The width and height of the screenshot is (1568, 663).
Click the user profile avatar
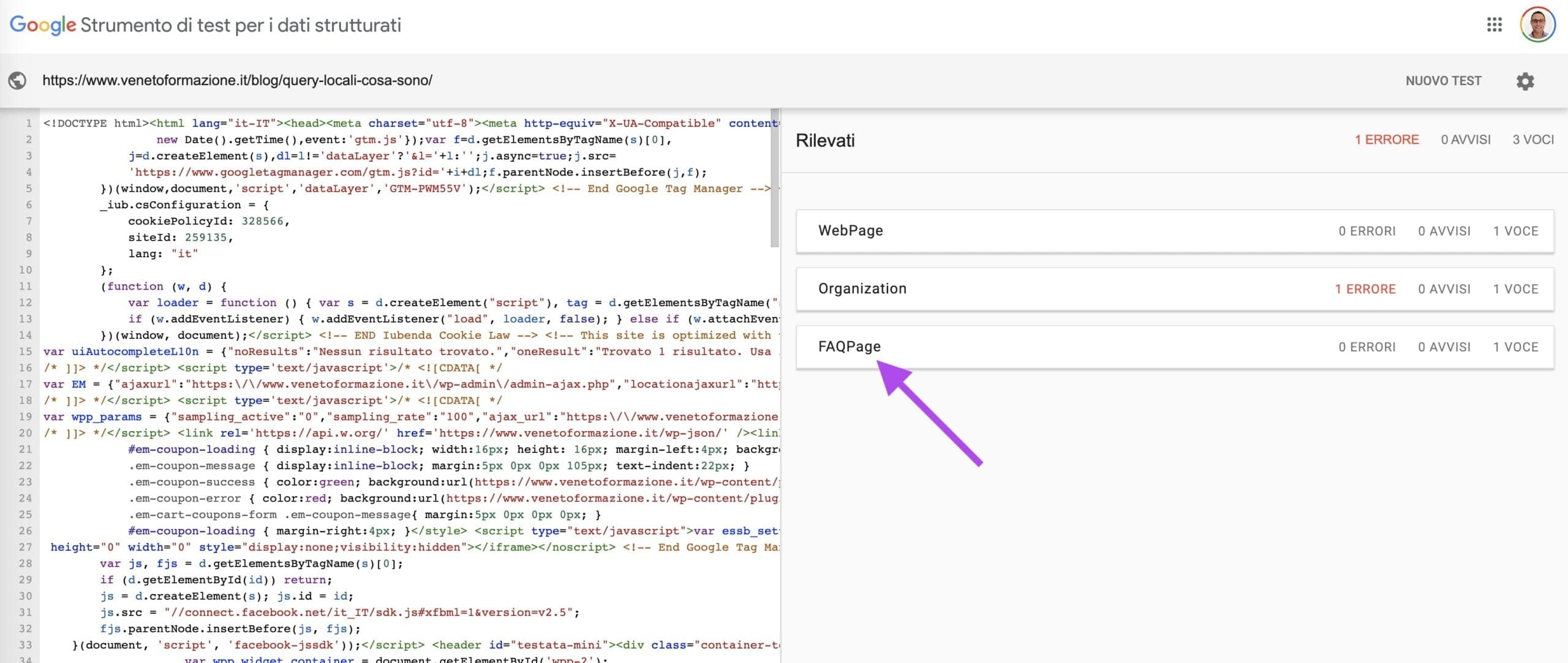pos(1537,24)
